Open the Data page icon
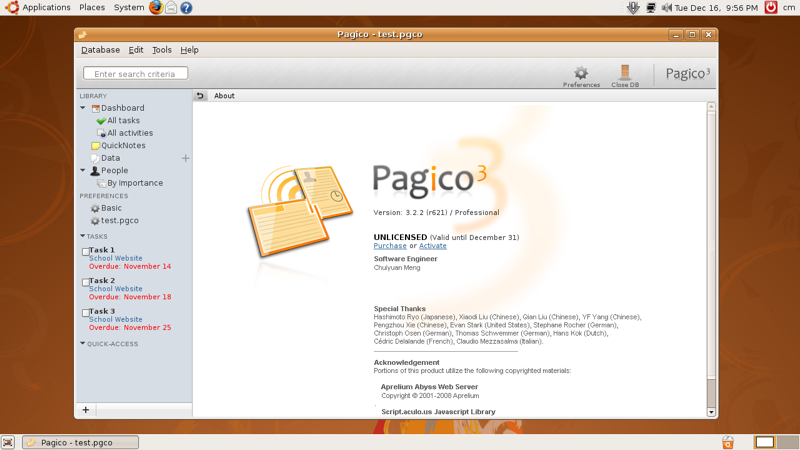Image resolution: width=800 pixels, height=450 pixels. coord(95,158)
